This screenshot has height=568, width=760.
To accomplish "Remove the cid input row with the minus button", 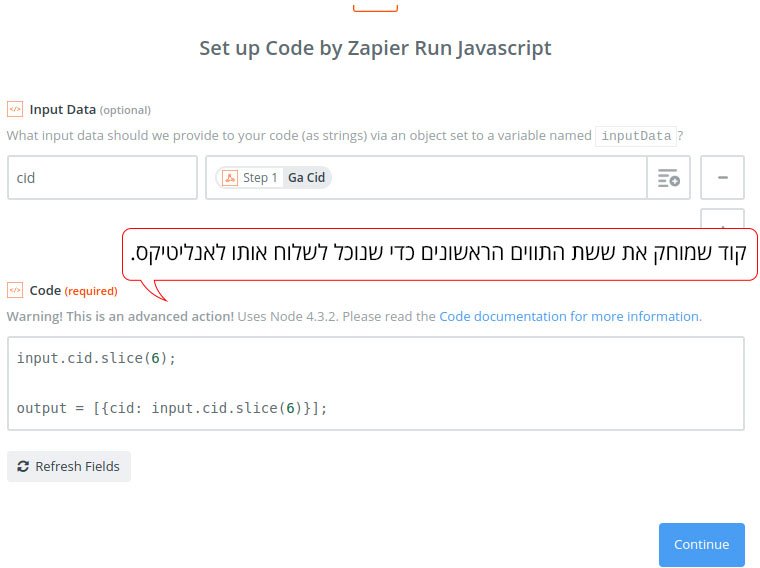I will (722, 178).
